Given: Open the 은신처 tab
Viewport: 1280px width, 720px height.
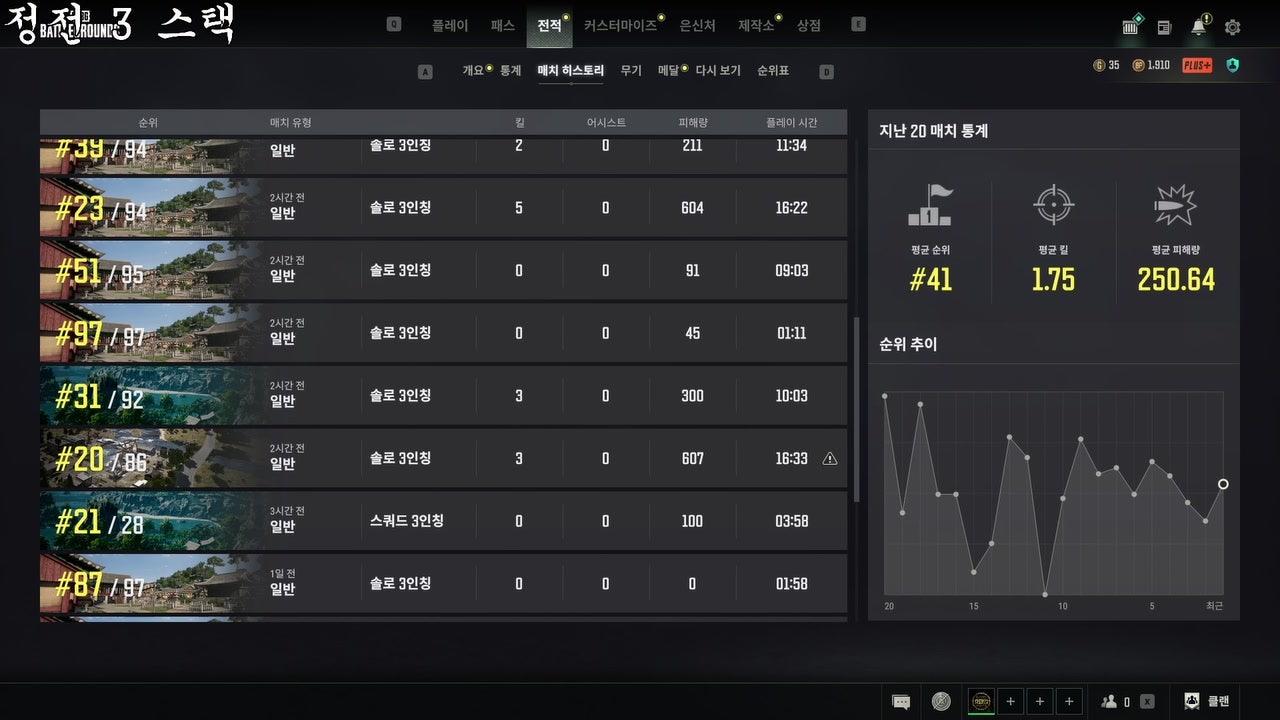Looking at the screenshot, I should point(697,26).
